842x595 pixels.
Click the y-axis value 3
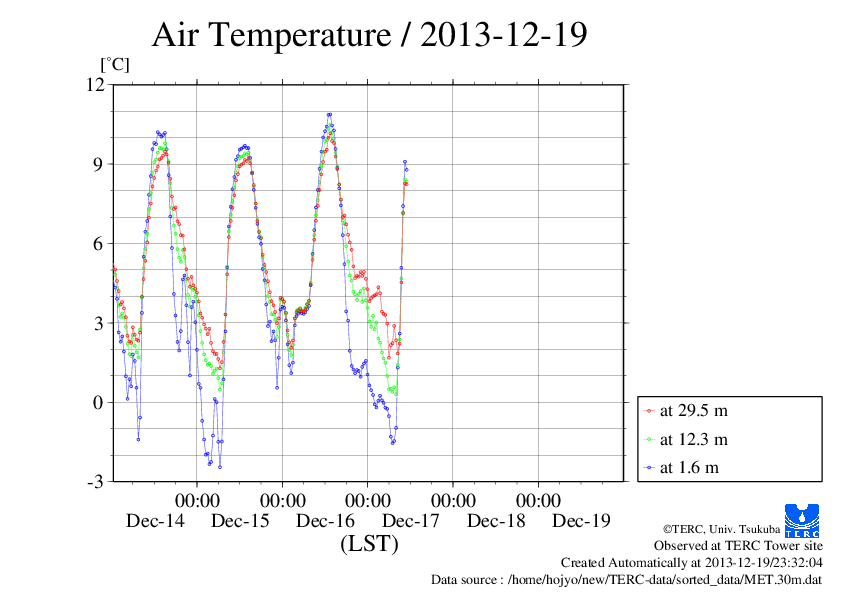(x=98, y=323)
